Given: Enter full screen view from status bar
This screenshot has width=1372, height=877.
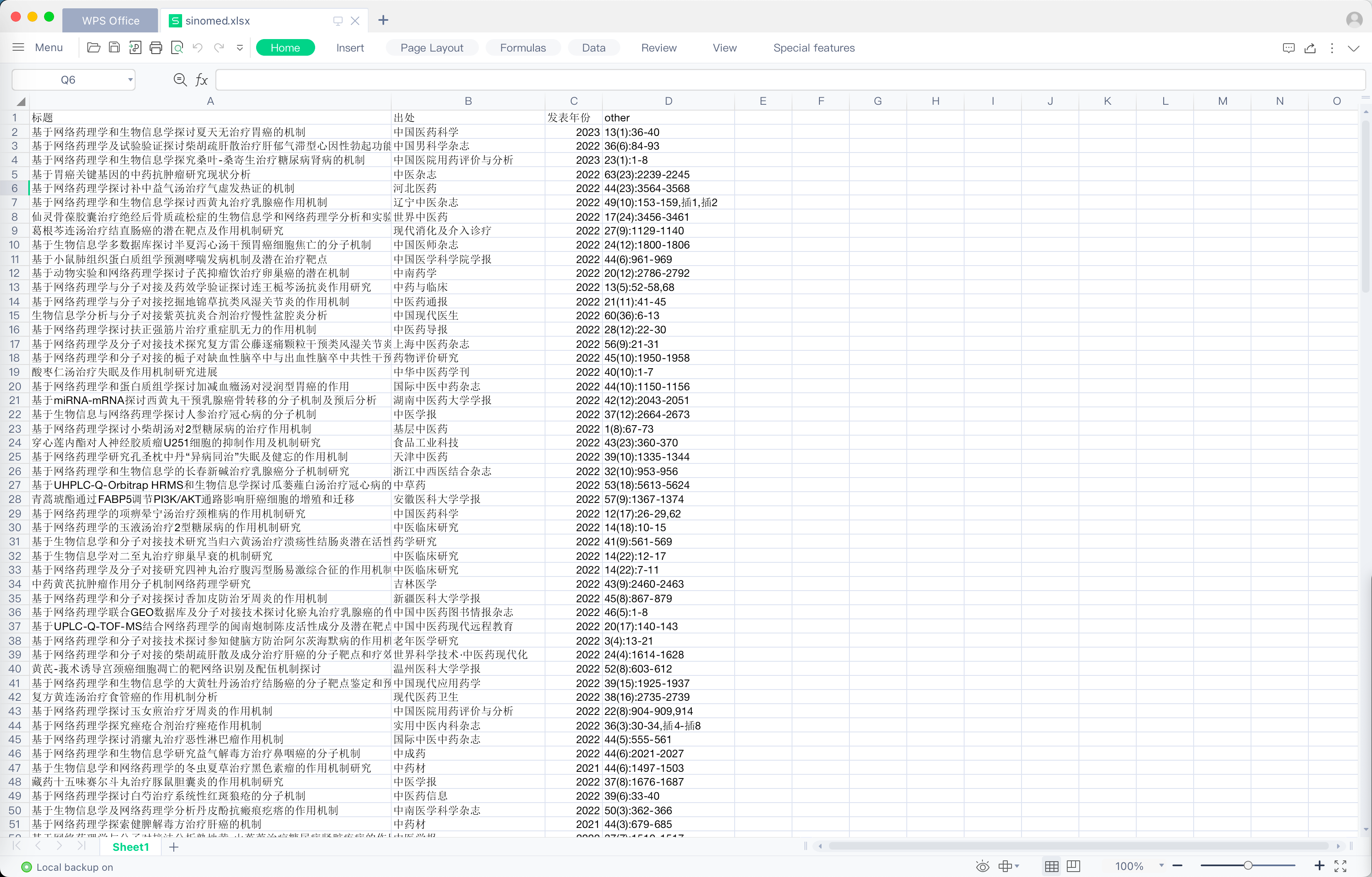Looking at the screenshot, I should click(x=1341, y=866).
